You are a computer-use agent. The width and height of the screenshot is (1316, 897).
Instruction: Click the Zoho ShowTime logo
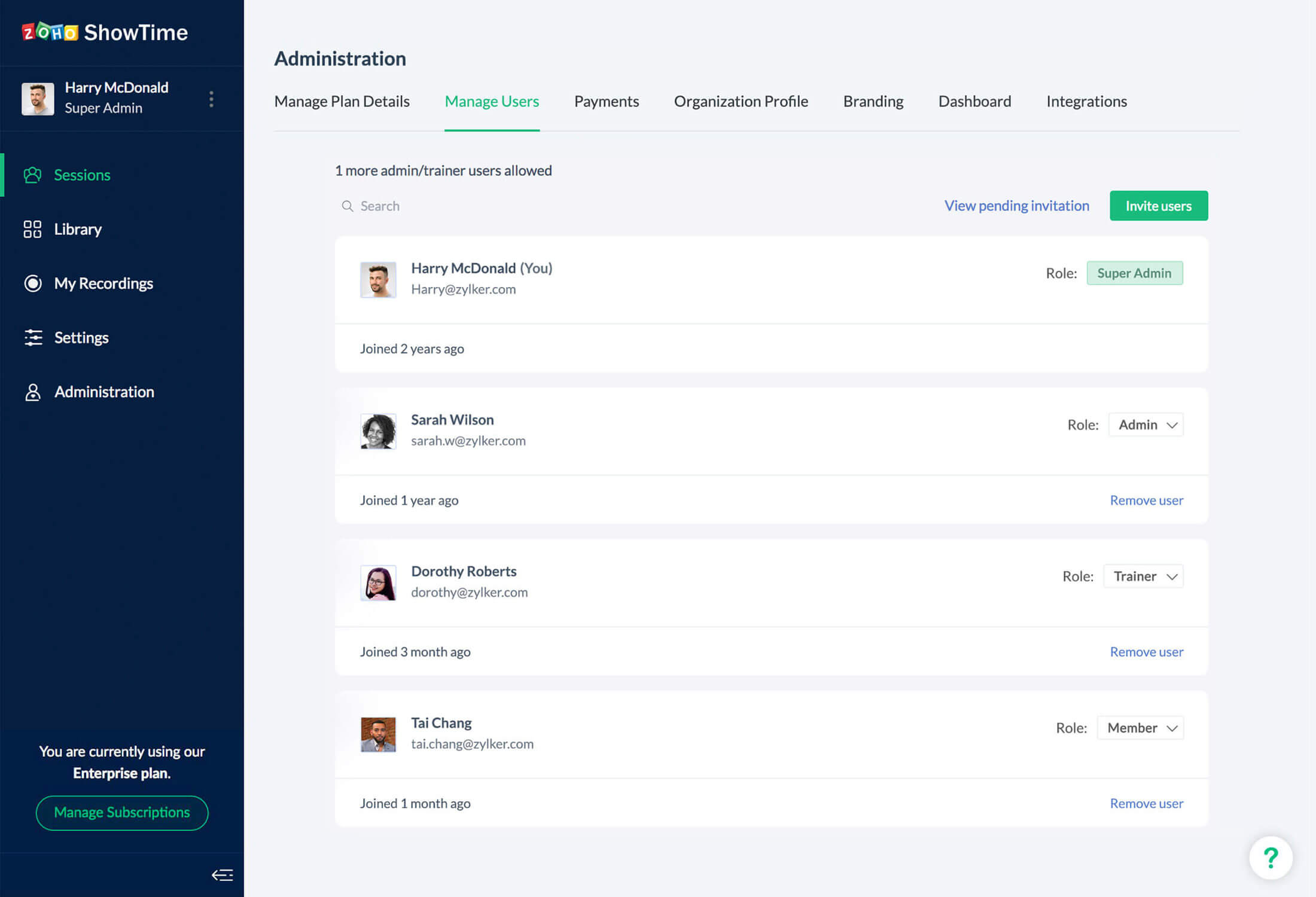105,32
